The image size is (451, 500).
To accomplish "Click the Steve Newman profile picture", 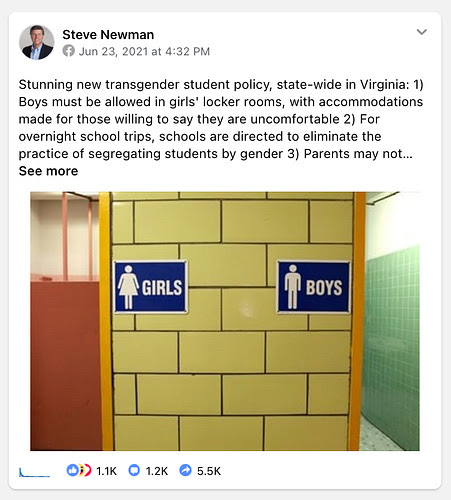I will [x=37, y=42].
